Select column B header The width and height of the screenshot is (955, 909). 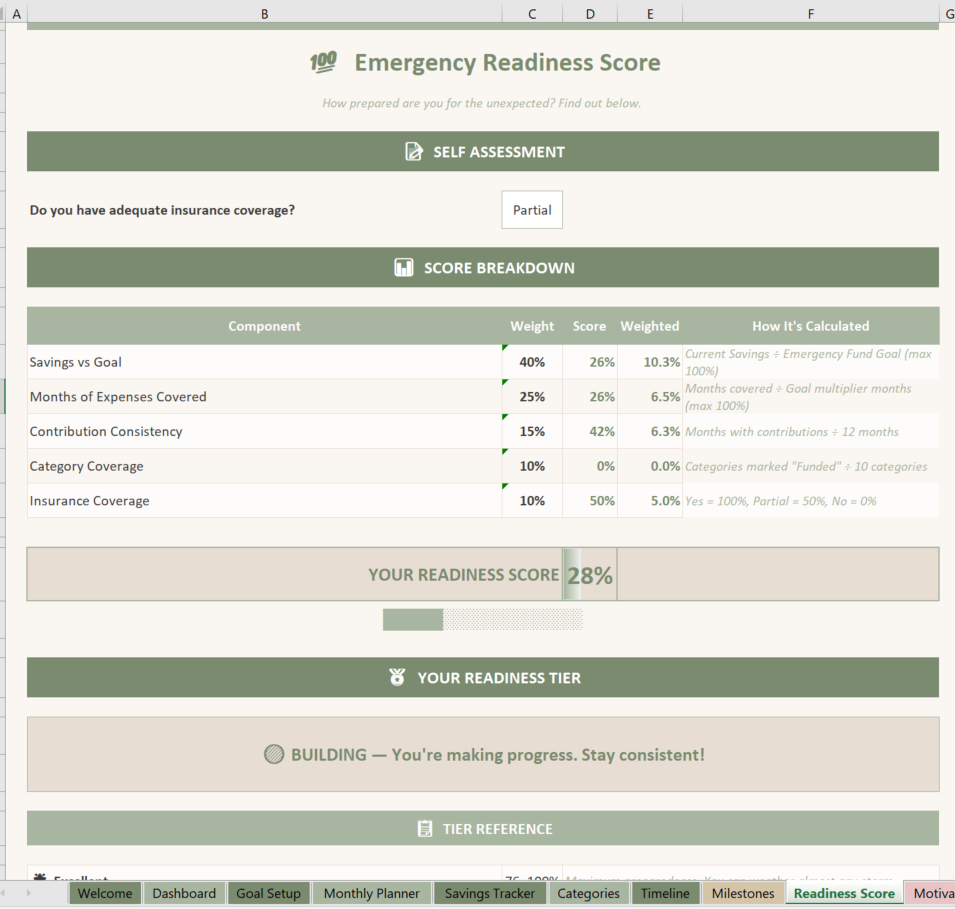[264, 13]
